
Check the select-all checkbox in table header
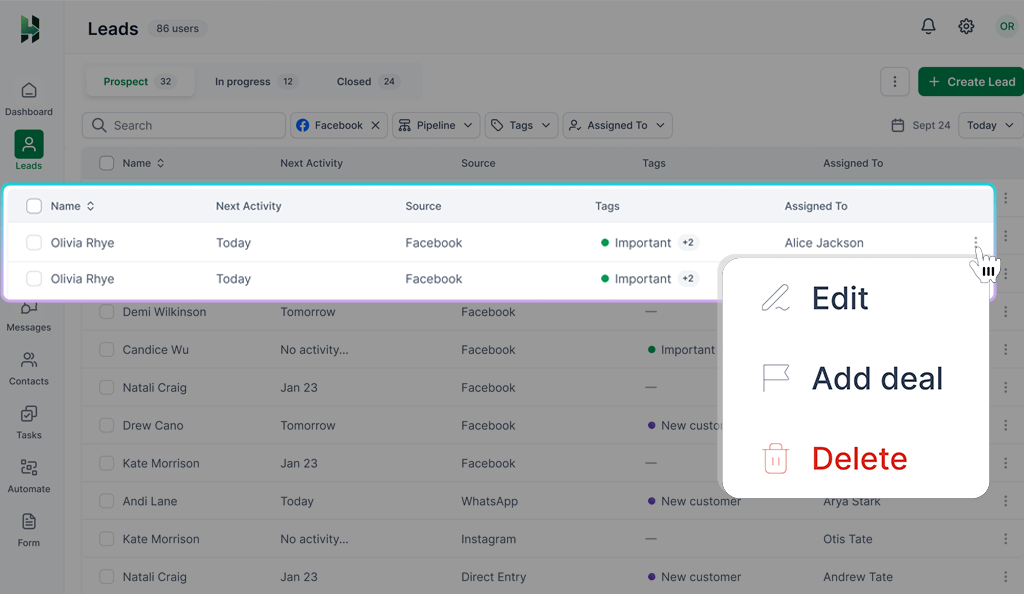(x=34, y=205)
